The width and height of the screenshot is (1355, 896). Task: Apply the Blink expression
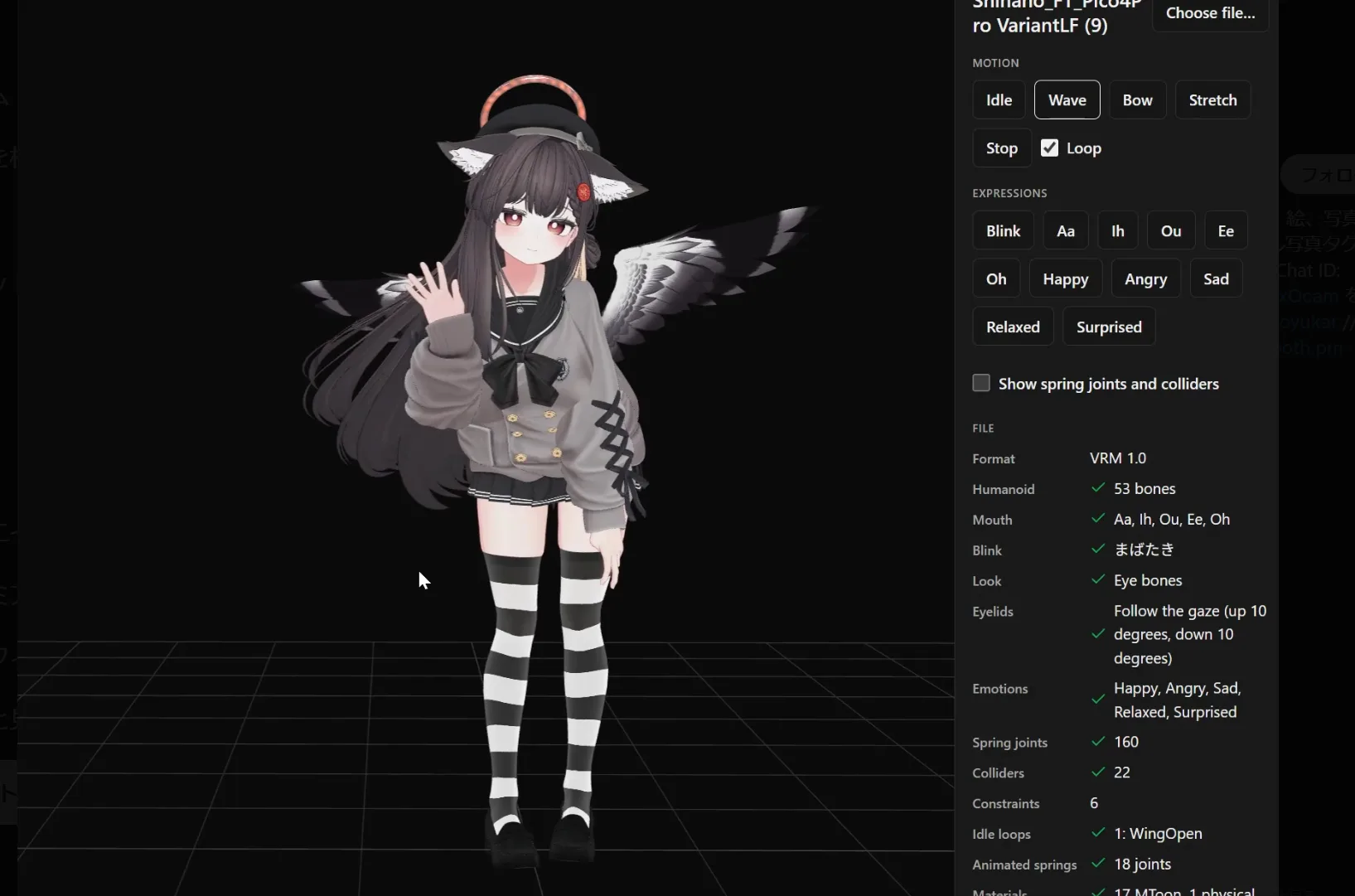(1003, 230)
